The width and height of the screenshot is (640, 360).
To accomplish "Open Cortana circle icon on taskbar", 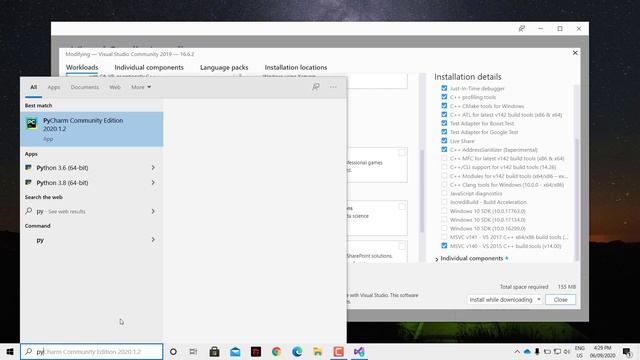I will pyautogui.click(x=173, y=351).
